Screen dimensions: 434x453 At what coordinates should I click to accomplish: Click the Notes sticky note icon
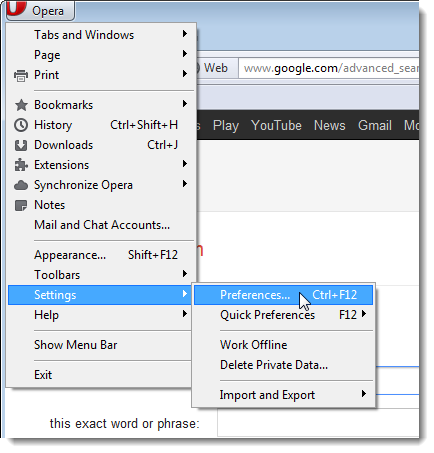pos(21,205)
